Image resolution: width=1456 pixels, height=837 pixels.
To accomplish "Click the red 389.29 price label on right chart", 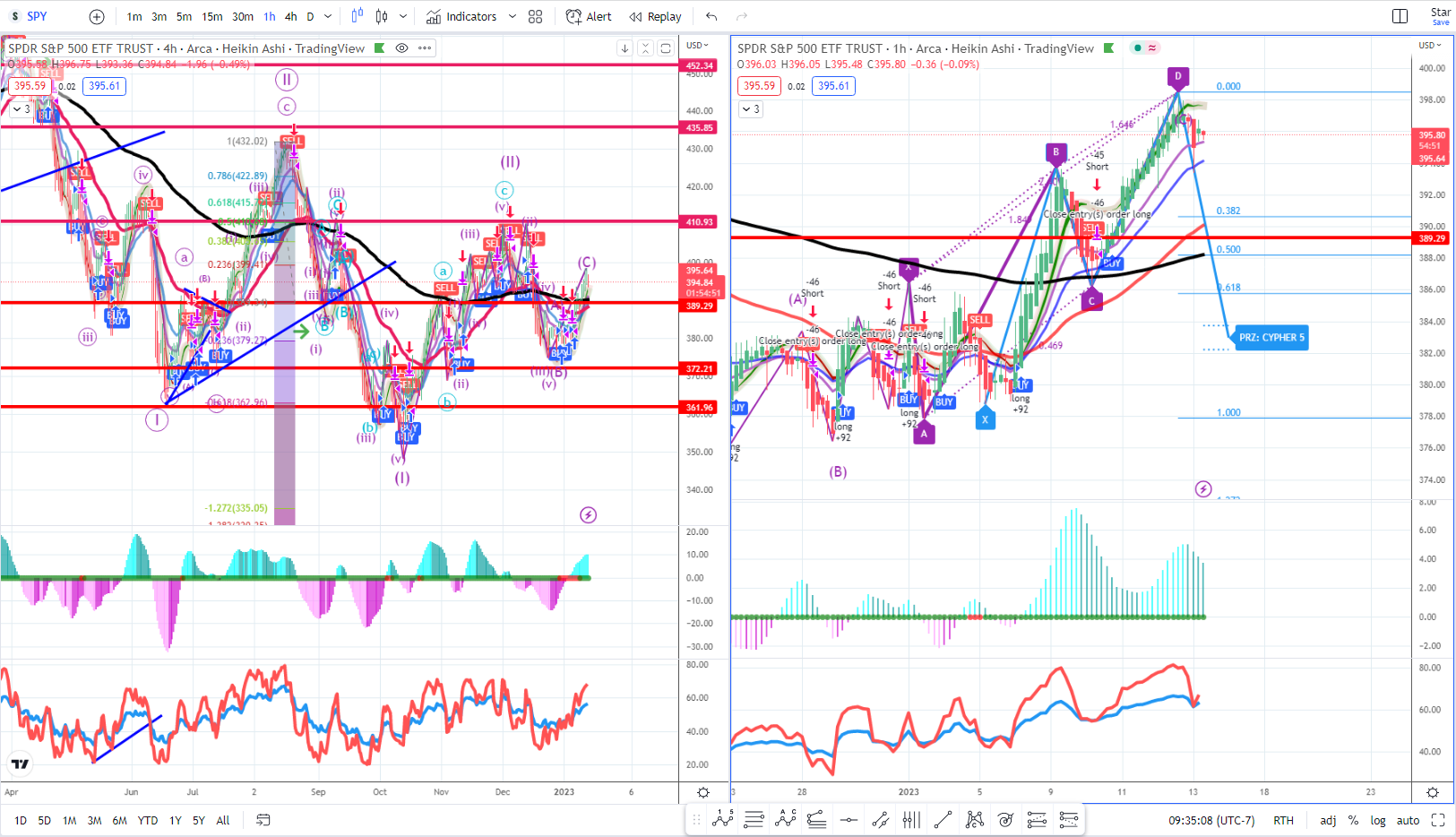I will pyautogui.click(x=1432, y=238).
